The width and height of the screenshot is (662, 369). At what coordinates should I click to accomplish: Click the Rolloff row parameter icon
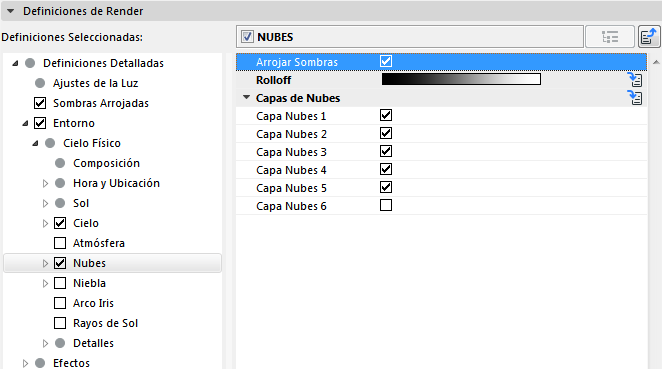click(x=635, y=79)
